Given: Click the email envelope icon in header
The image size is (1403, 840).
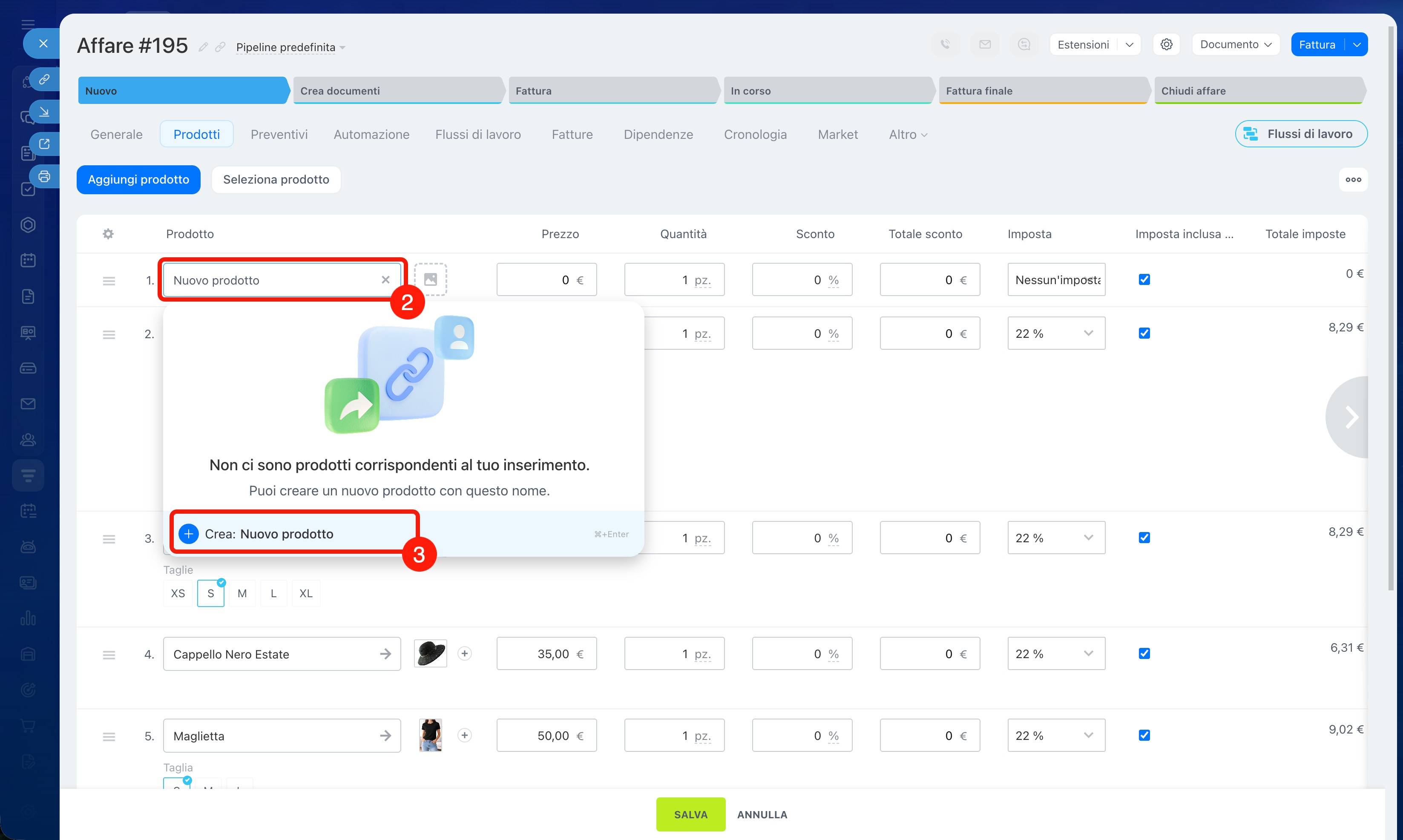Looking at the screenshot, I should (985, 45).
